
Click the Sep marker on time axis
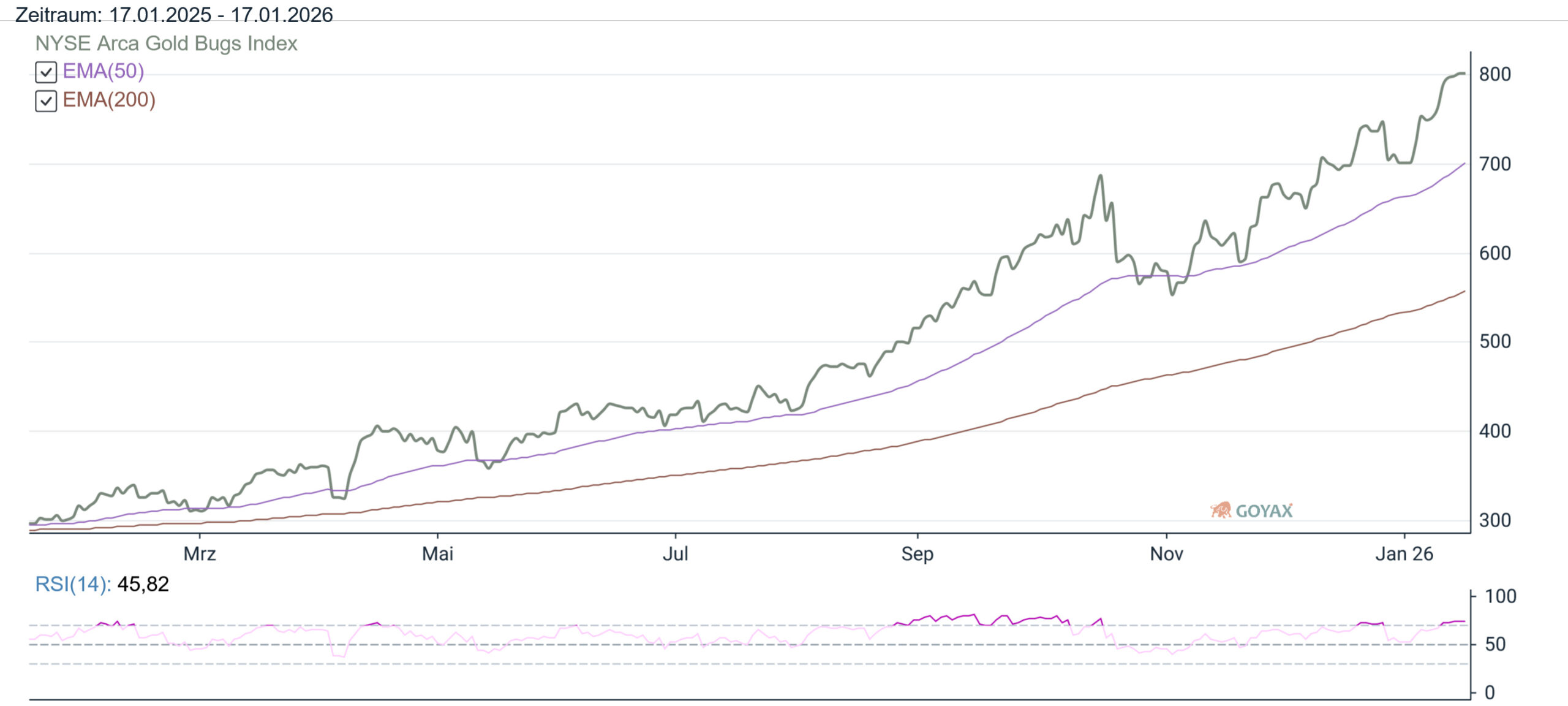coord(917,554)
